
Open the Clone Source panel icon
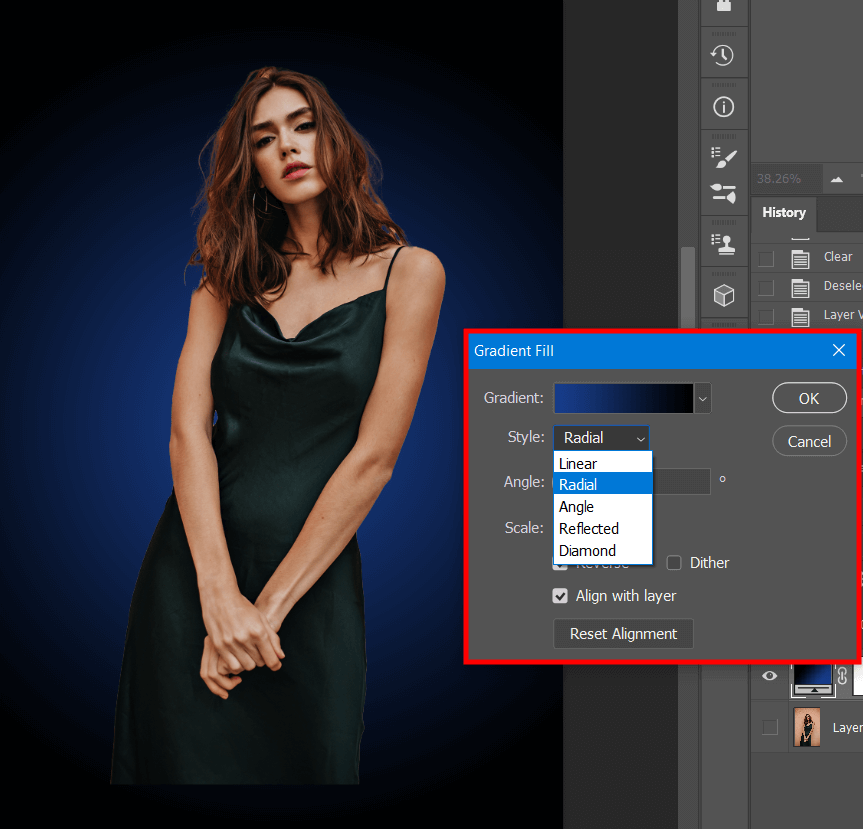pos(723,241)
